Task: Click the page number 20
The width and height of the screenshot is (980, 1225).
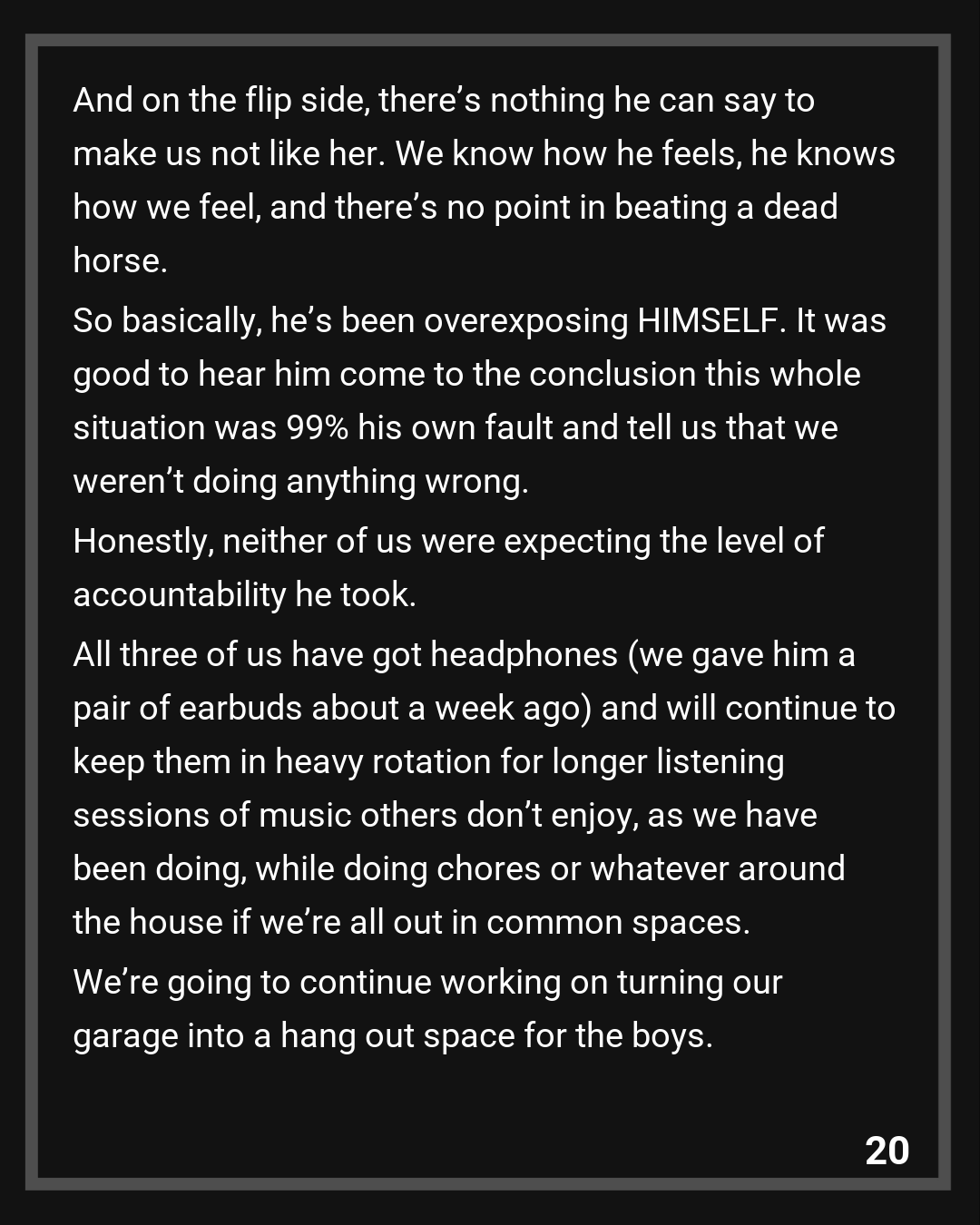Action: (x=887, y=1151)
